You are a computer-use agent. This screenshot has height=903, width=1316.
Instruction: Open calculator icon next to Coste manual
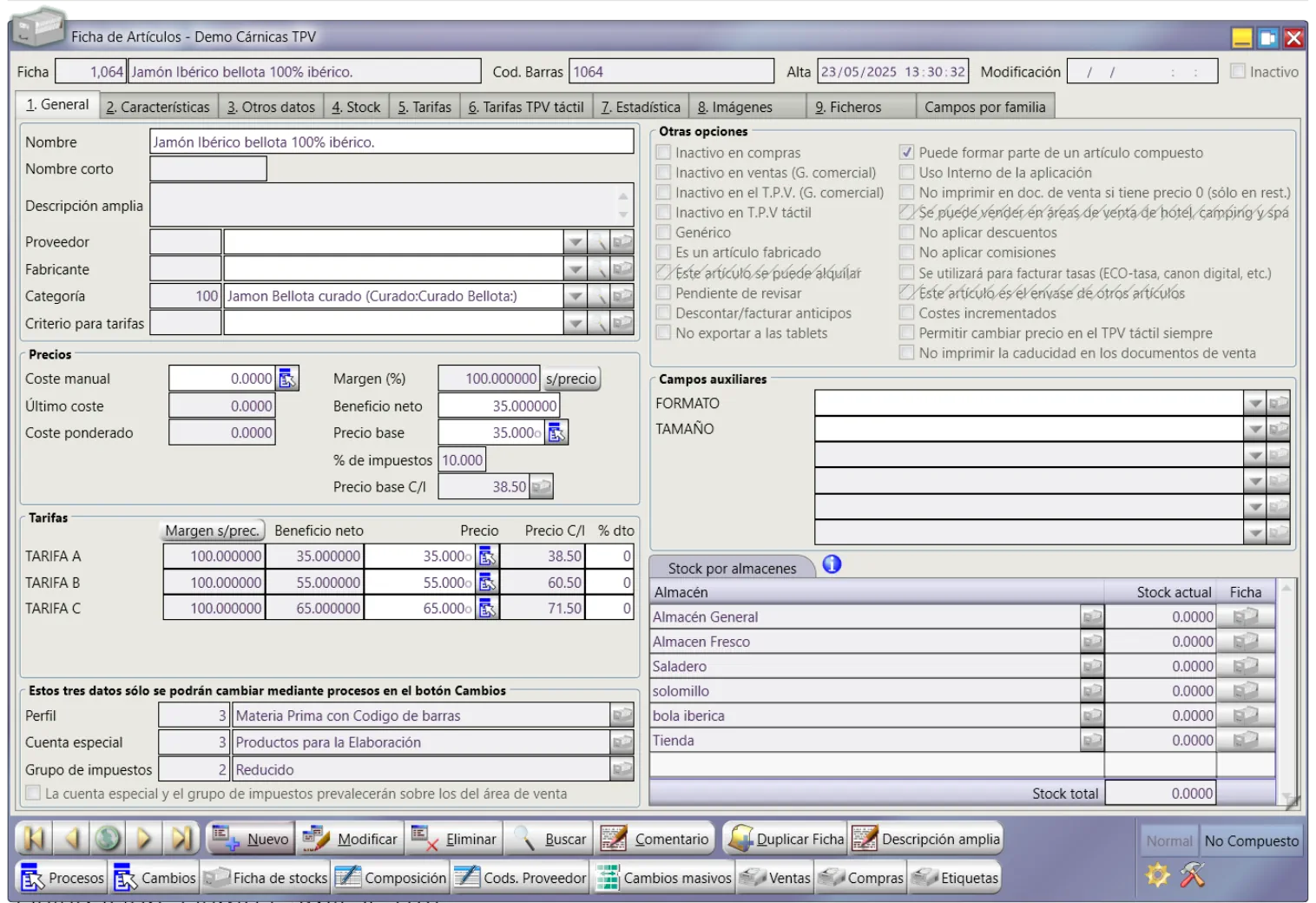point(287,379)
